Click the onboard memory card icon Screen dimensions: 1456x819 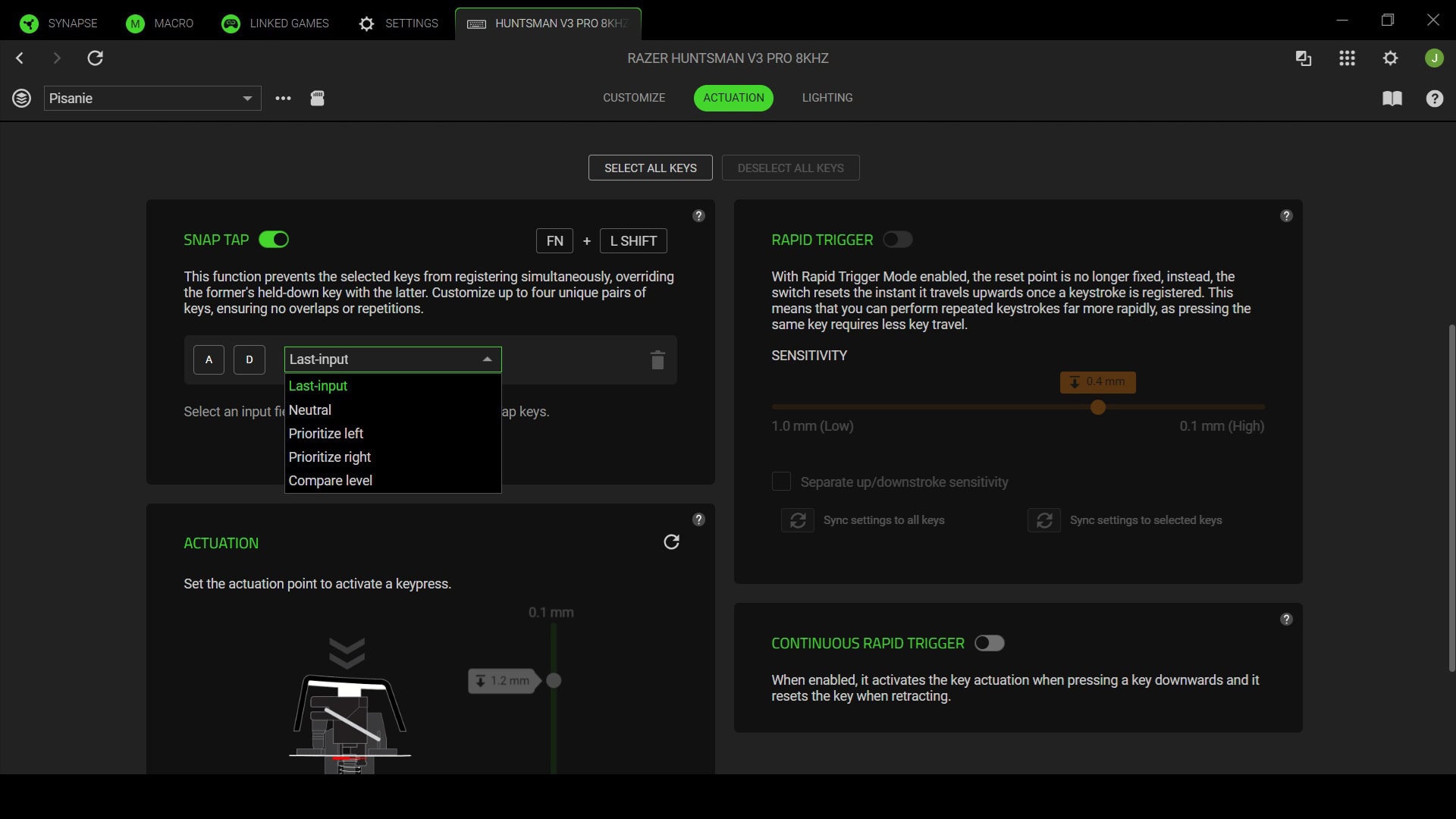(x=318, y=98)
